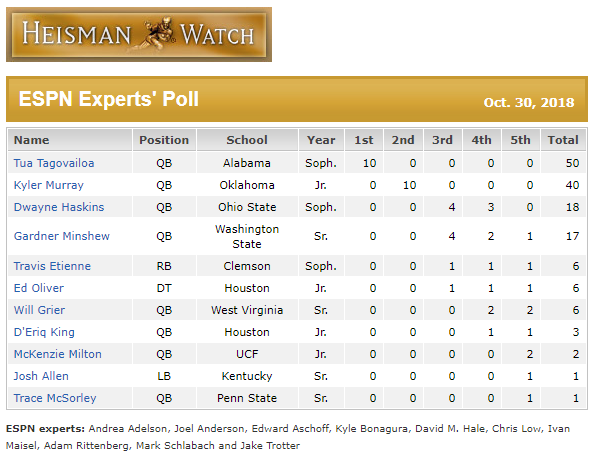
Task: Click the Oct. 30, 2018 date label
Action: [x=529, y=102]
